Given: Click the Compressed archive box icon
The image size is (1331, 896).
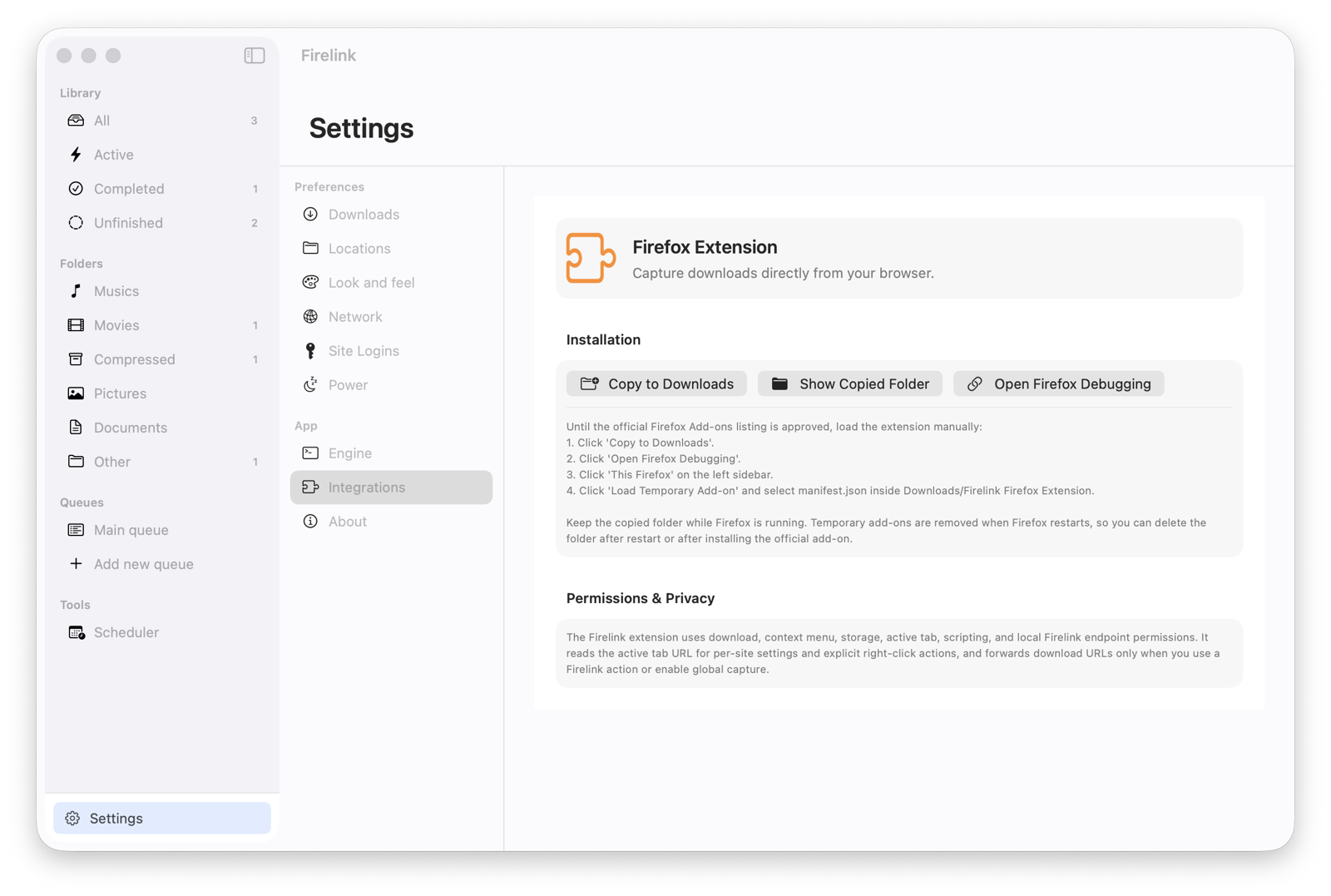Looking at the screenshot, I should 76,359.
